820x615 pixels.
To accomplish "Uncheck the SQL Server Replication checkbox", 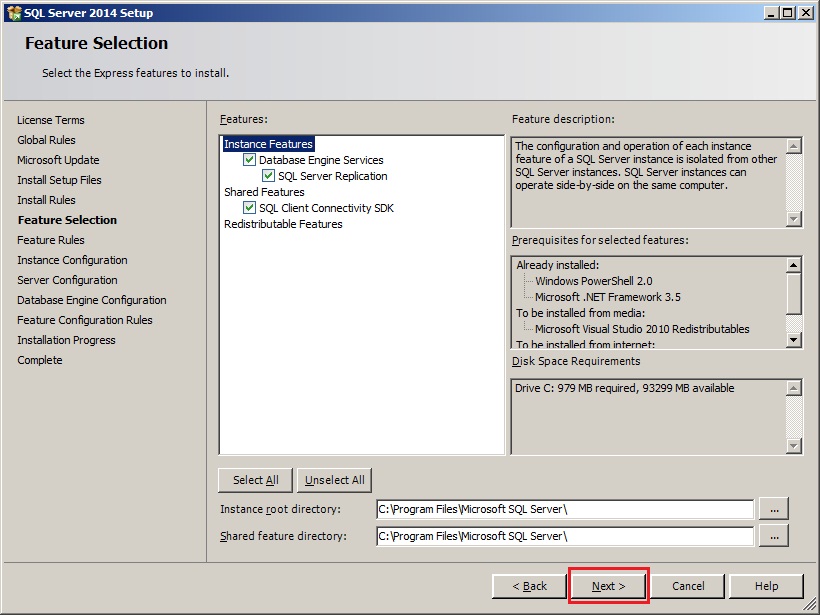I will point(268,176).
